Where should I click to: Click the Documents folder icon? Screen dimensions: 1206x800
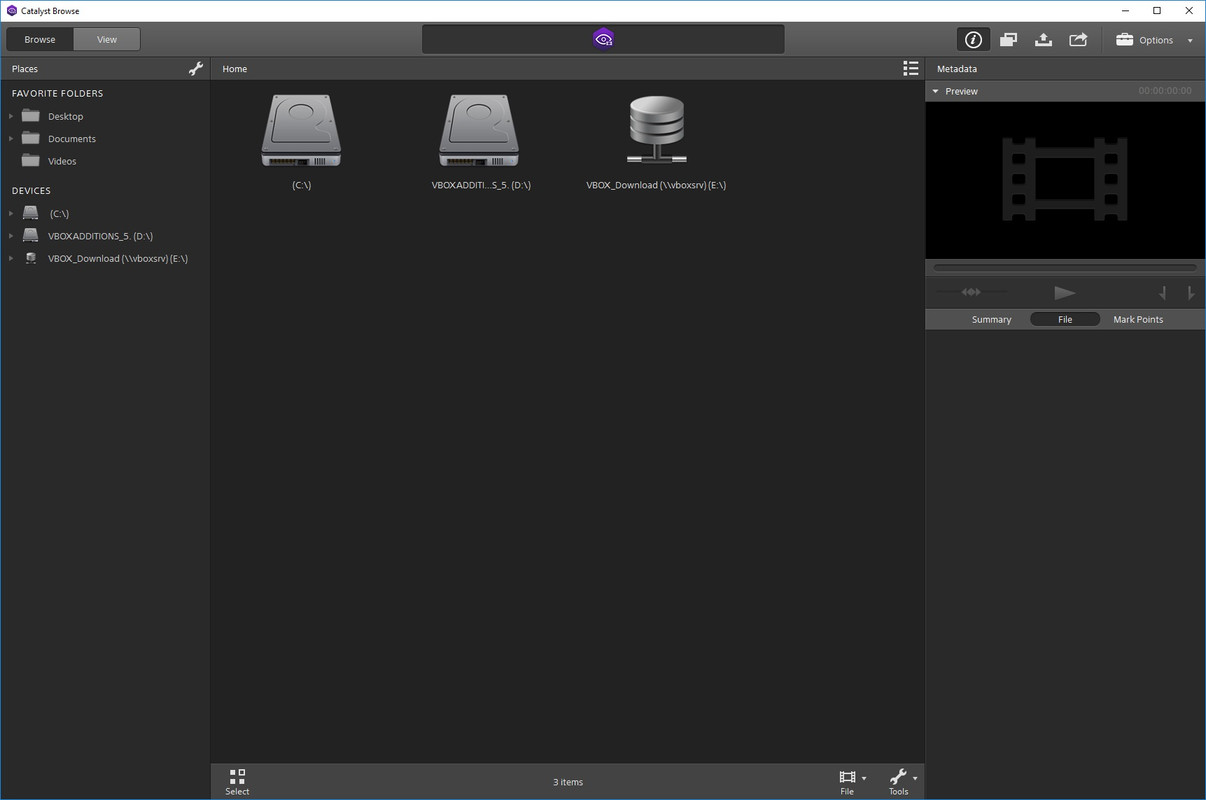pyautogui.click(x=31, y=138)
